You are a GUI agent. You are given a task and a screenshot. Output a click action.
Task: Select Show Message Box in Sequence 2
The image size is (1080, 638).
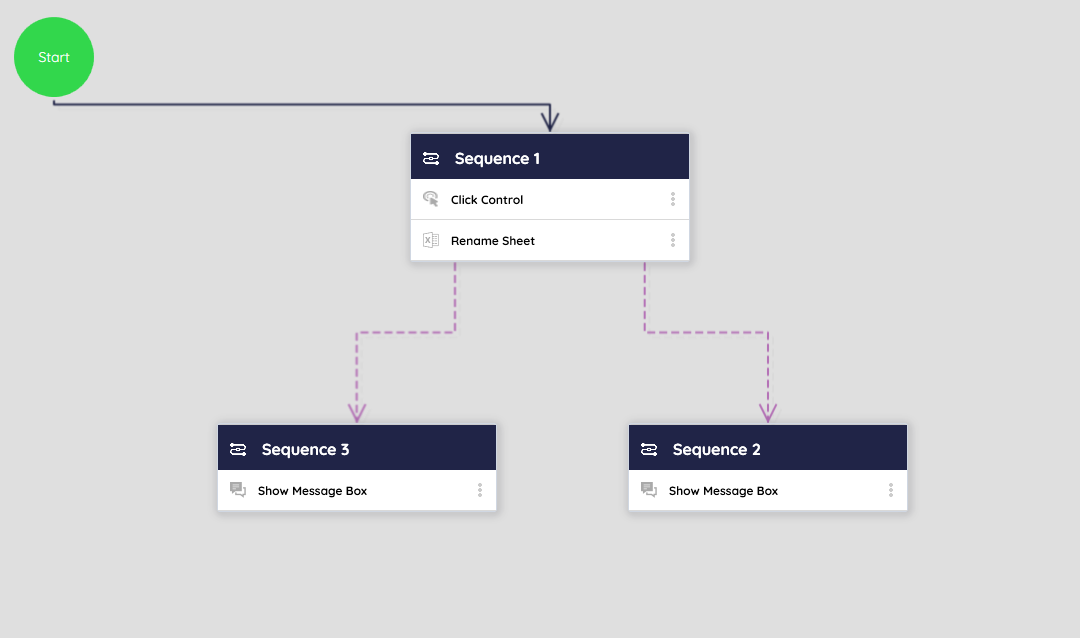click(x=723, y=491)
